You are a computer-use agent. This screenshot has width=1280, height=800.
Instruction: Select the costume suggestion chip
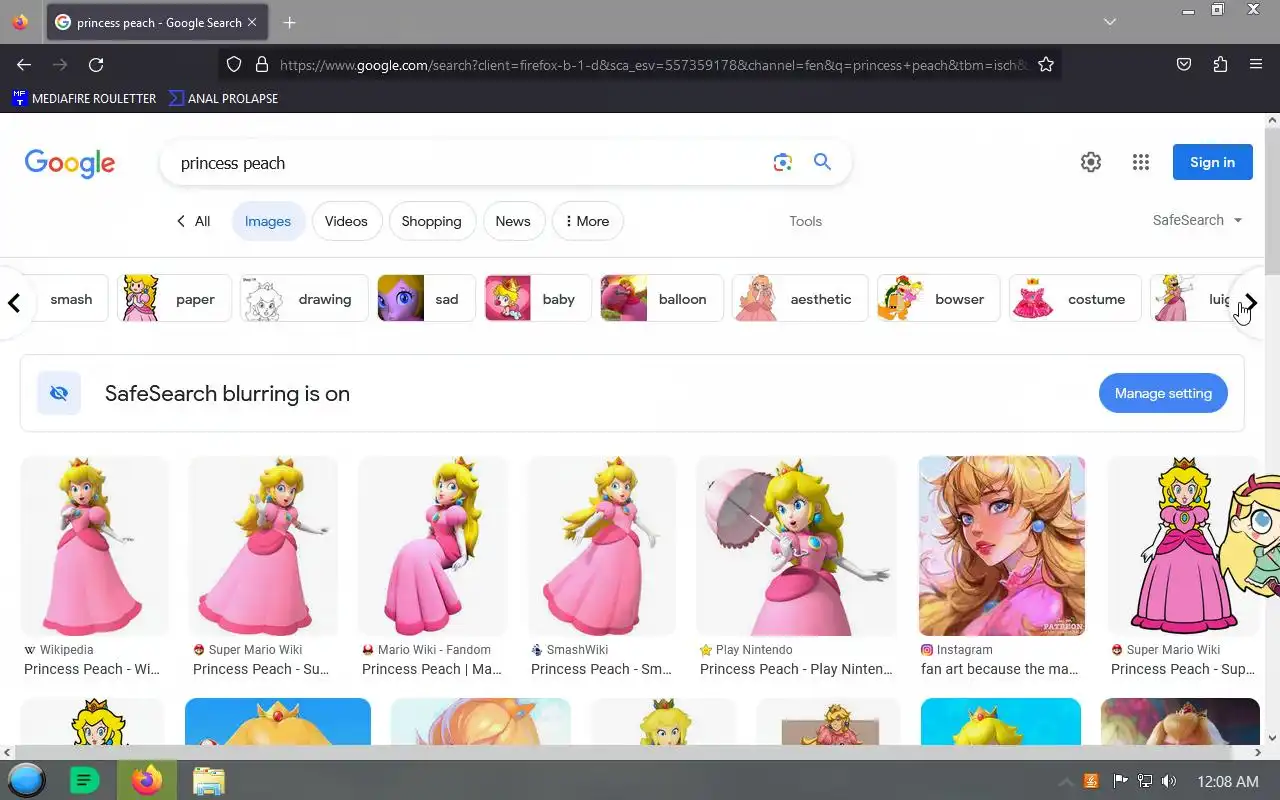click(1075, 299)
